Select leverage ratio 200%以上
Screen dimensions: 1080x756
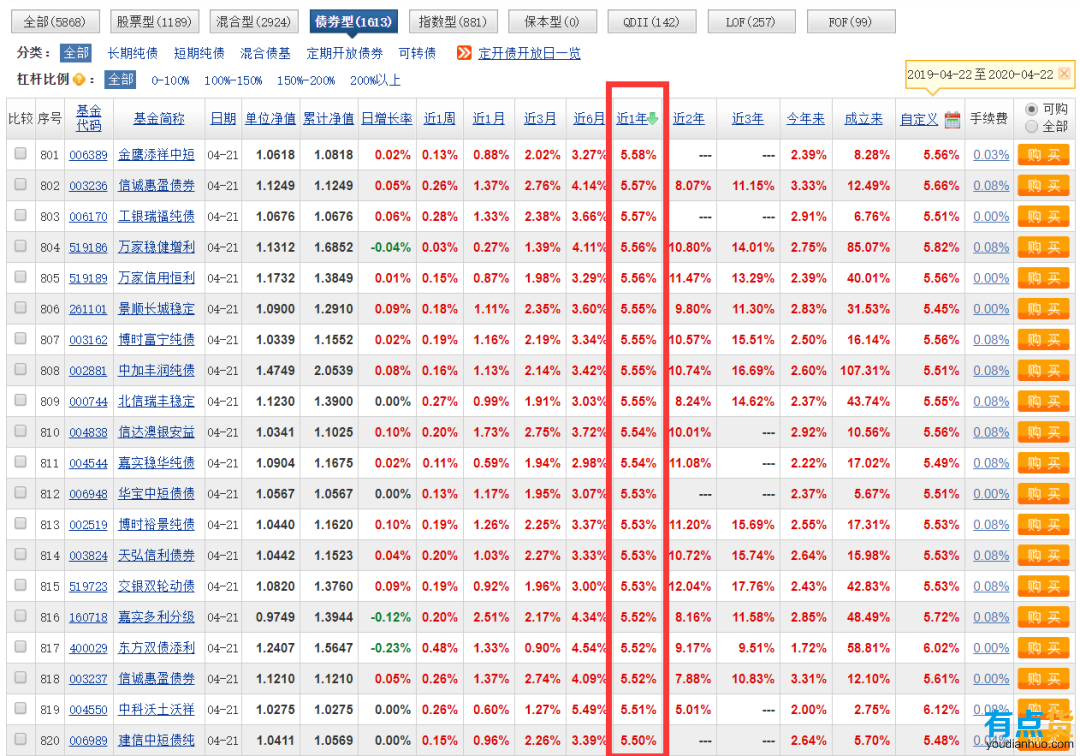[x=375, y=81]
